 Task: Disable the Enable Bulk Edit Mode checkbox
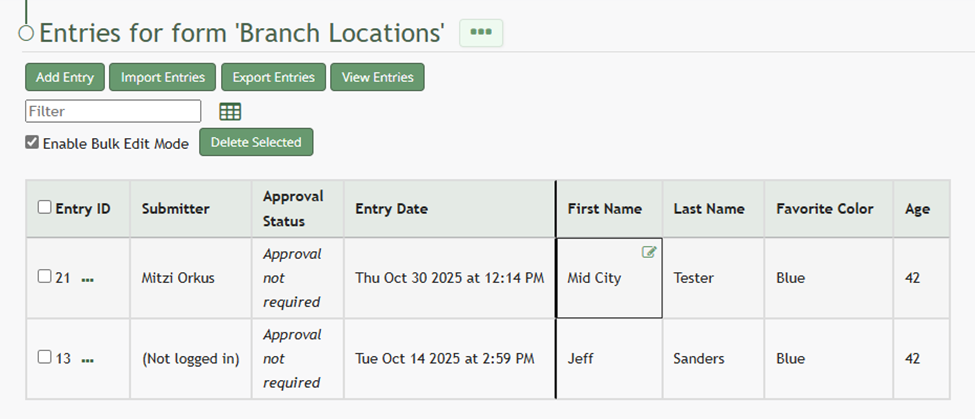point(32,143)
